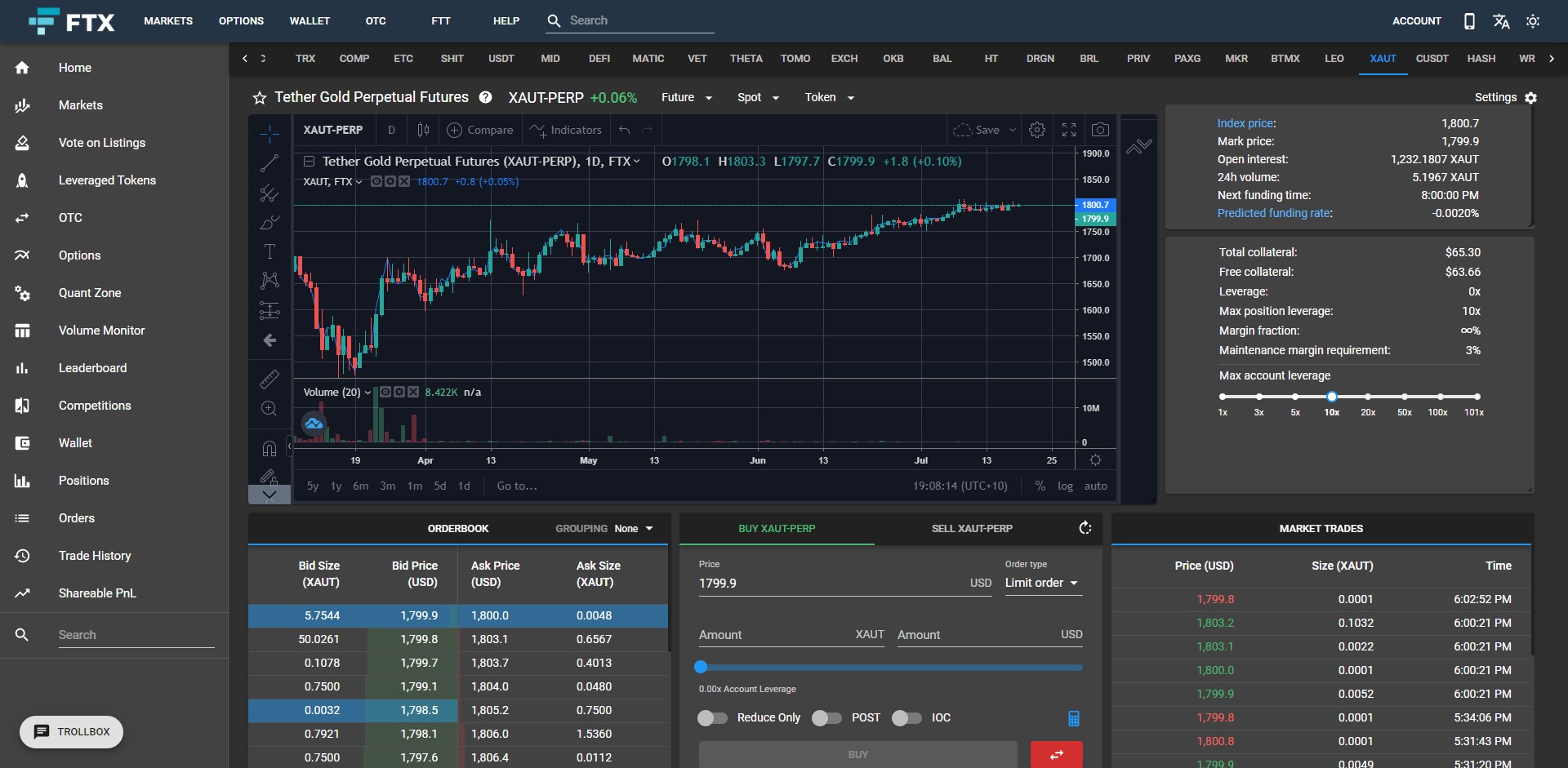The width and height of the screenshot is (1568, 768).
Task: Toggle magnet mode in the drawing toolbar
Action: [269, 448]
